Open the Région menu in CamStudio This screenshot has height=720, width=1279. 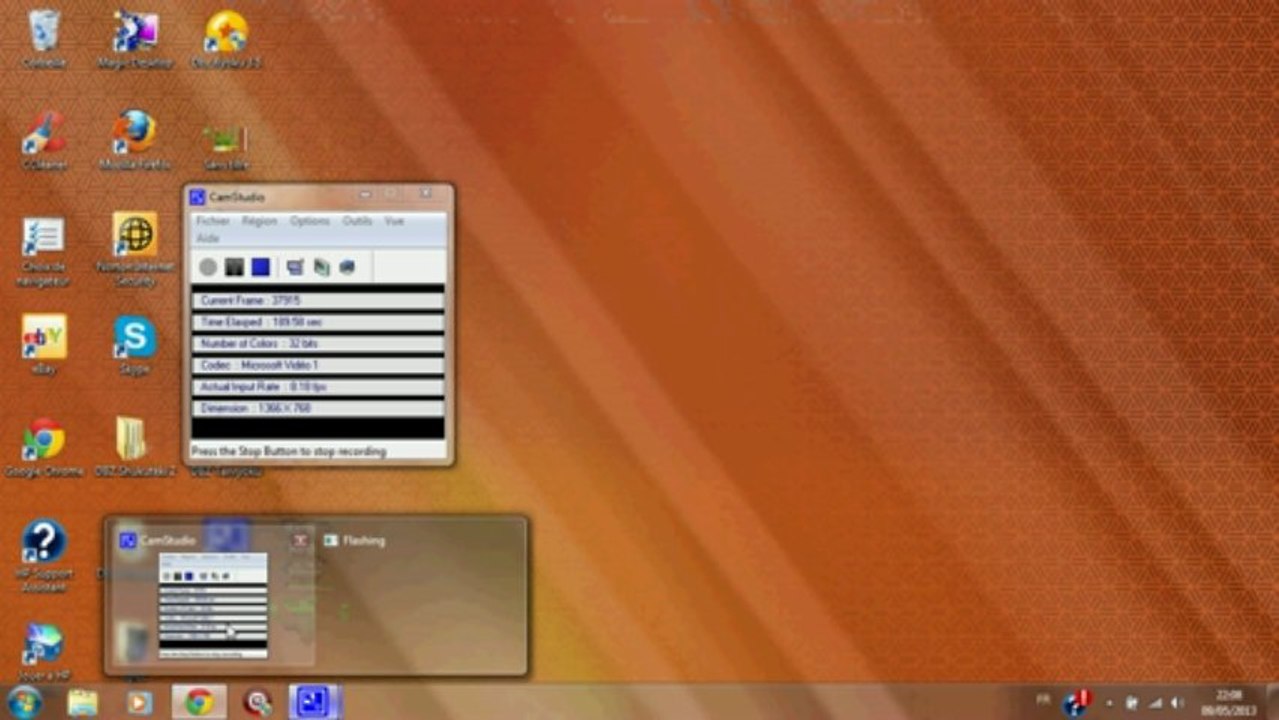coord(260,221)
